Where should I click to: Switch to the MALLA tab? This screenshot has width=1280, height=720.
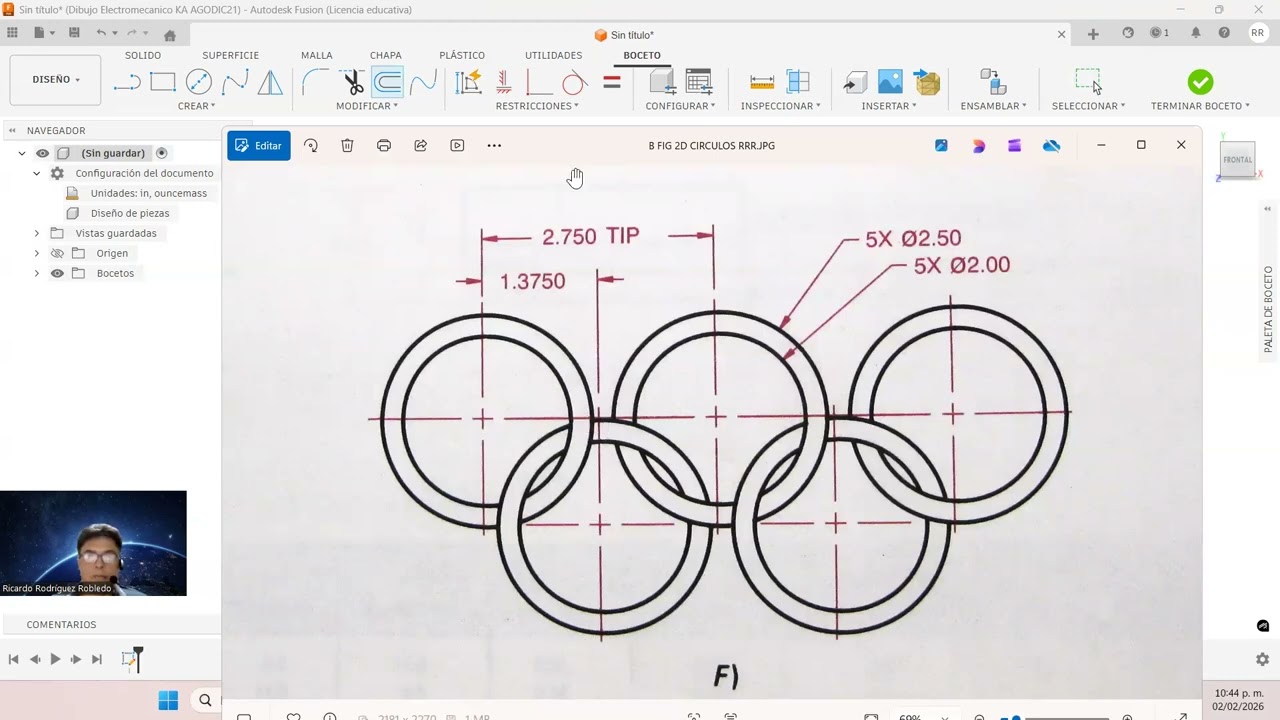(x=317, y=56)
